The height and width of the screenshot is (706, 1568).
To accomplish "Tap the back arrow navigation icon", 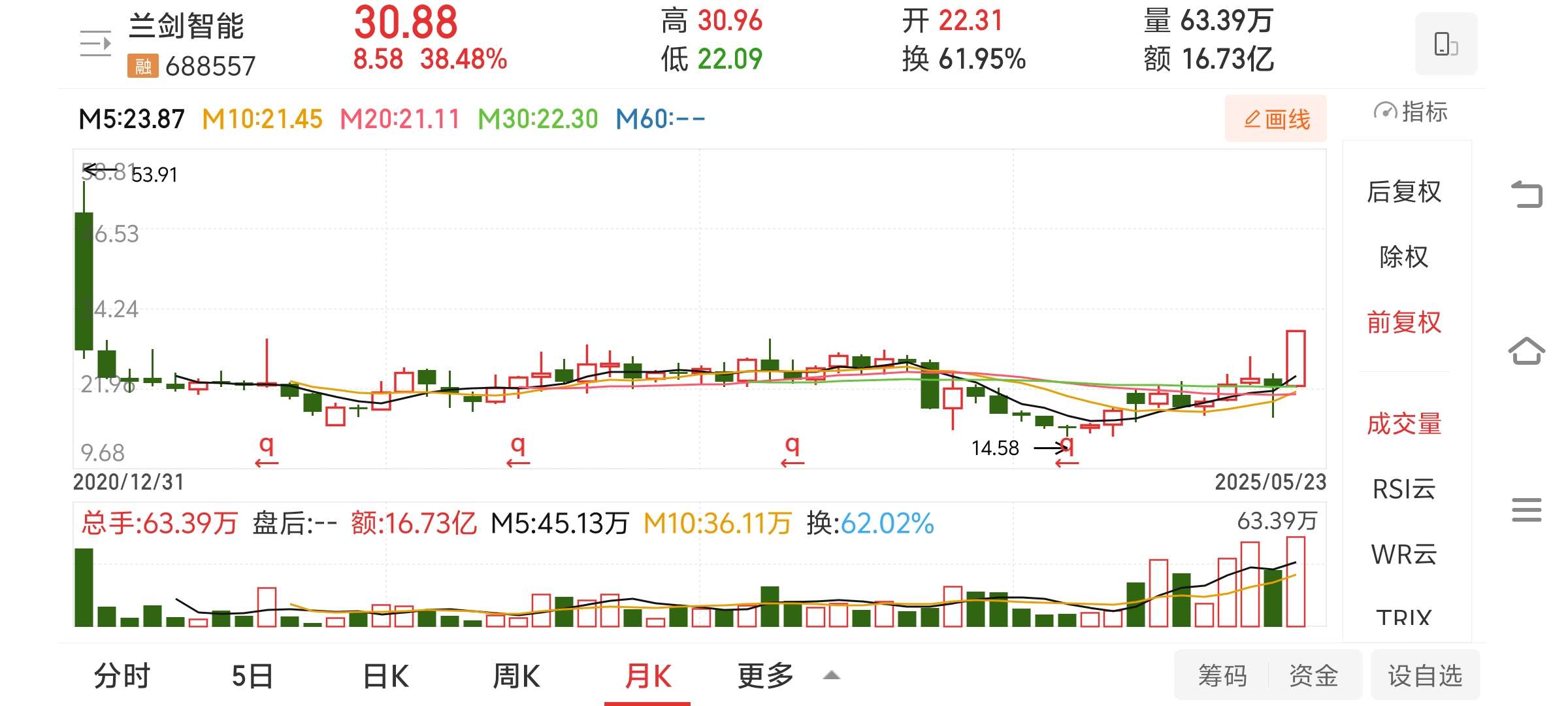I will [x=1527, y=194].
